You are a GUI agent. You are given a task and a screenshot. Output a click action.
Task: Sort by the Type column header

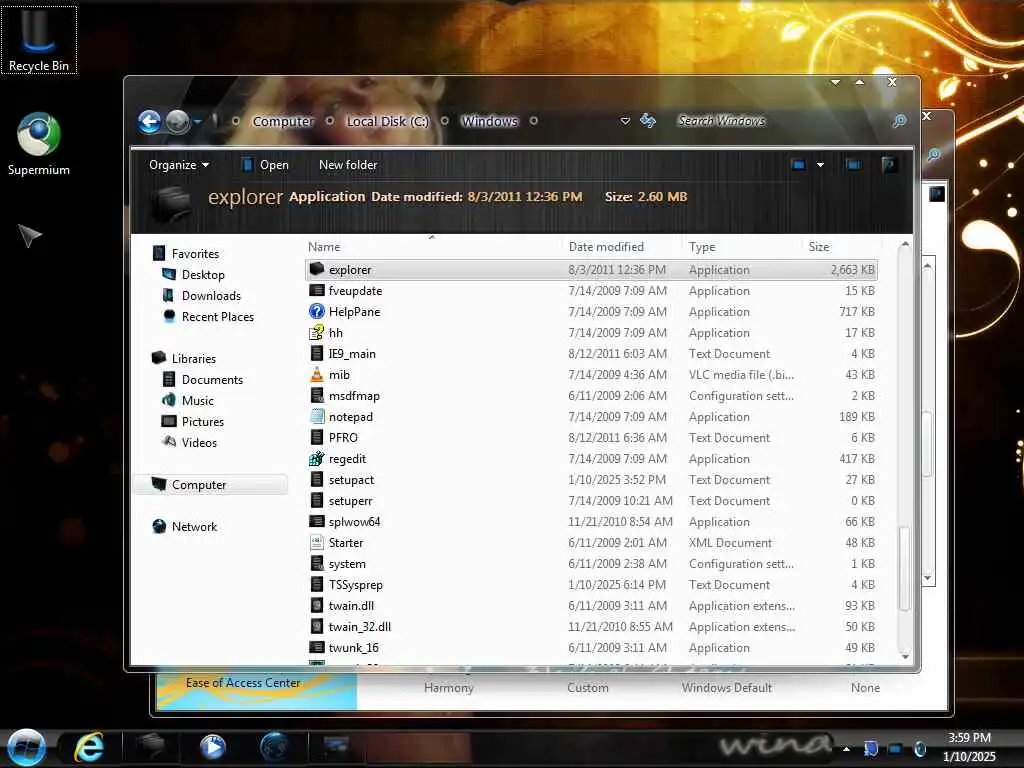pos(741,247)
